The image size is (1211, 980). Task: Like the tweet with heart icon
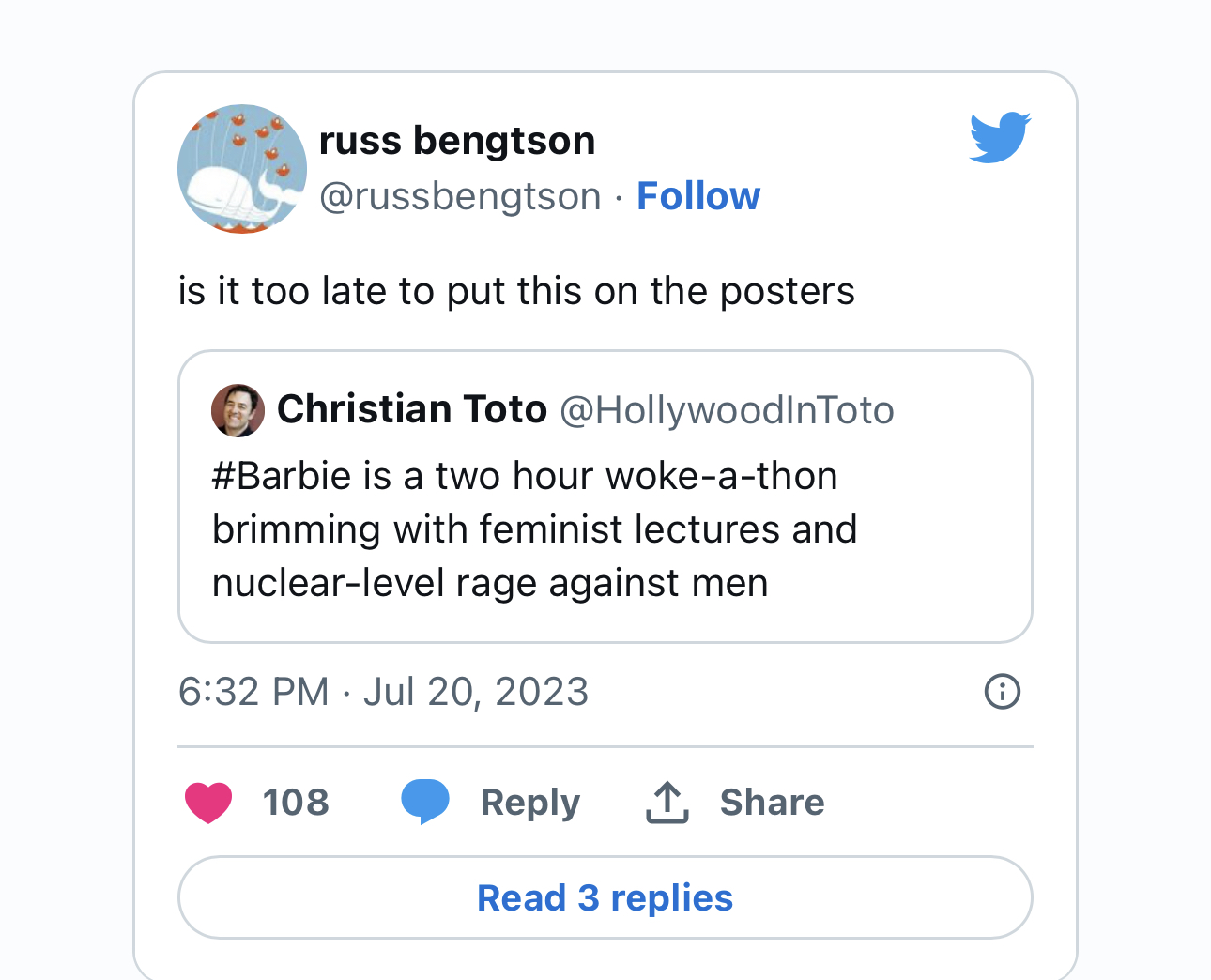[208, 803]
